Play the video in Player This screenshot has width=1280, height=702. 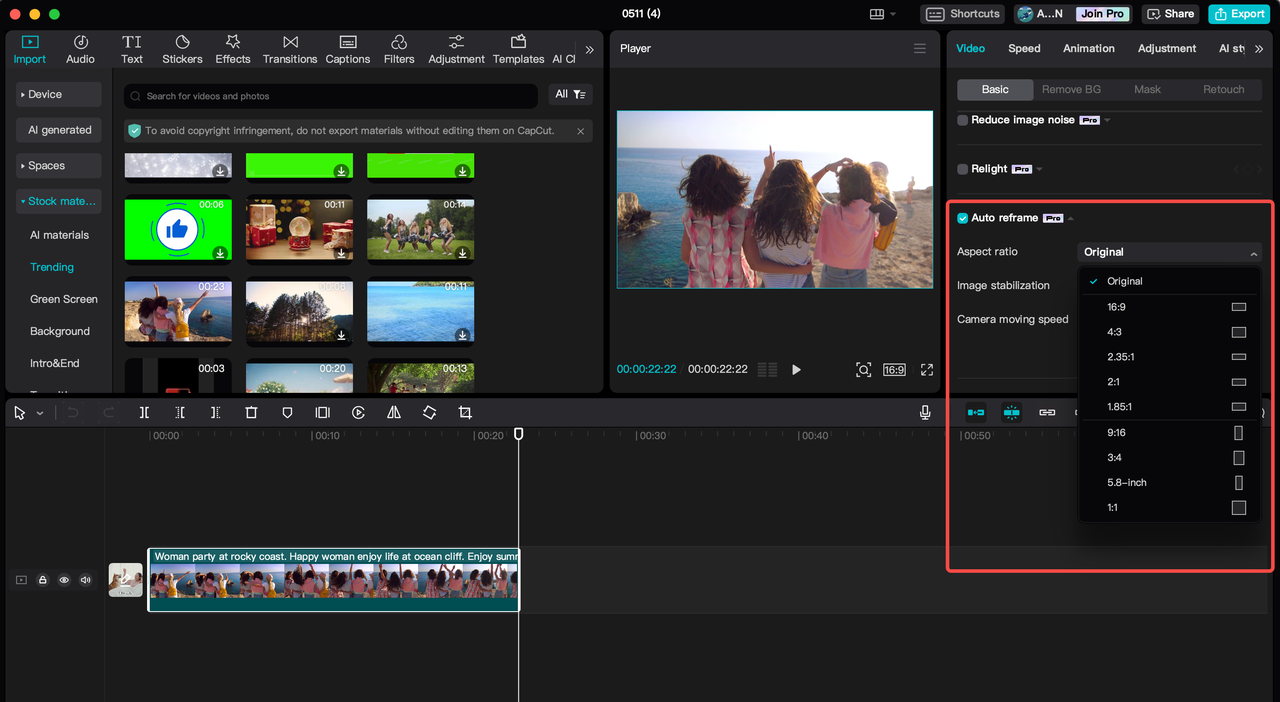click(x=796, y=370)
